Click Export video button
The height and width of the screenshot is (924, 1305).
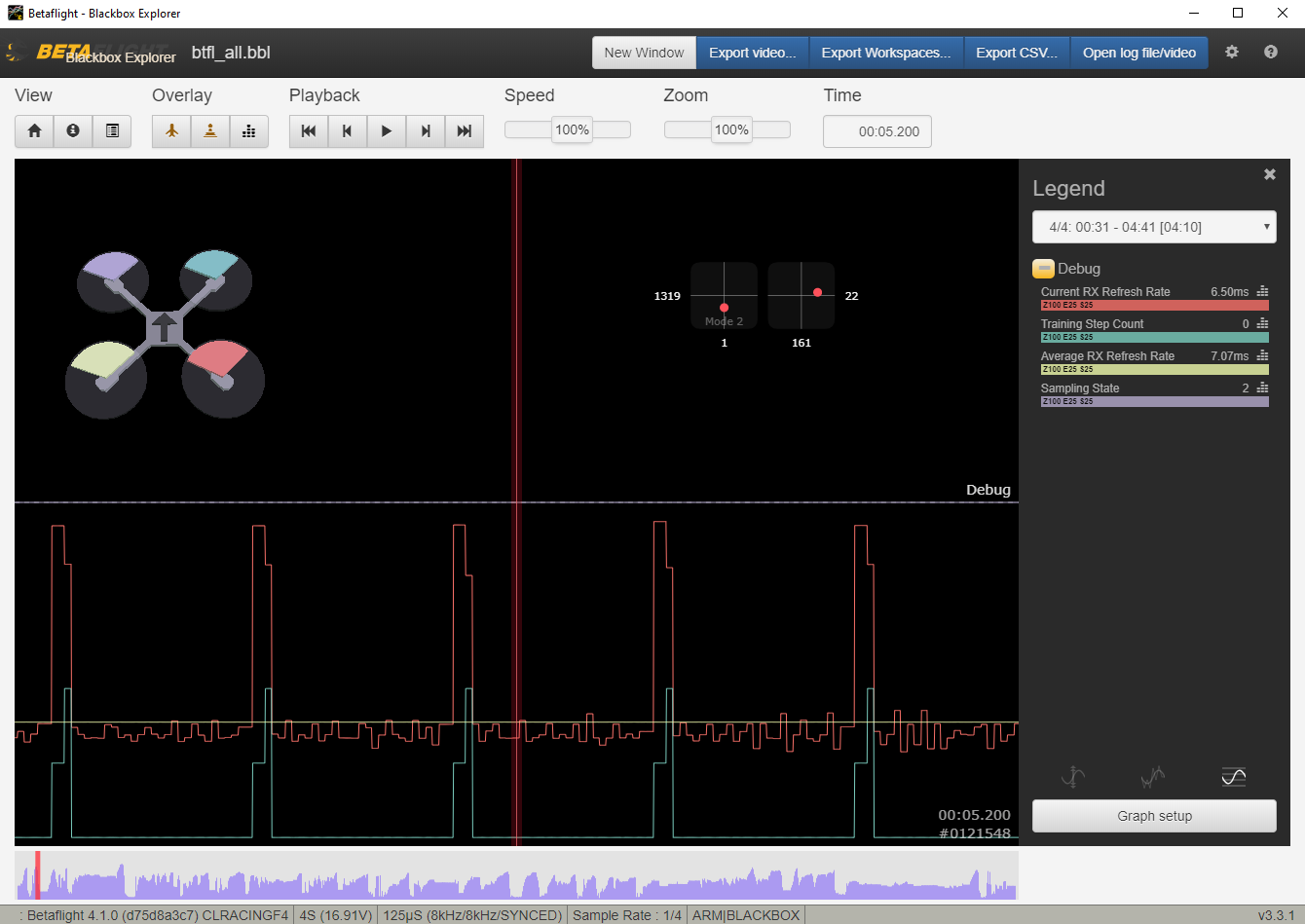tap(753, 53)
